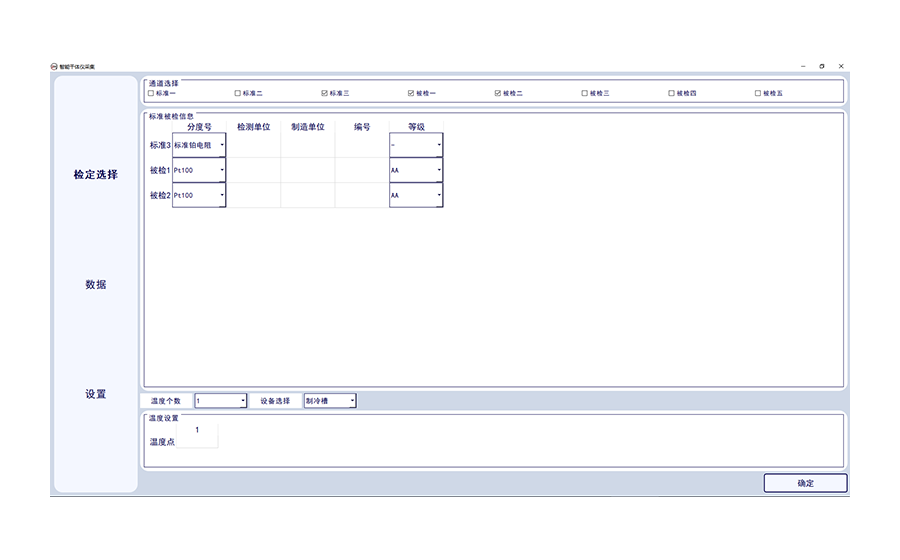Click the 检测单位 cell for 被检1
The image size is (900, 560).
[x=253, y=170]
